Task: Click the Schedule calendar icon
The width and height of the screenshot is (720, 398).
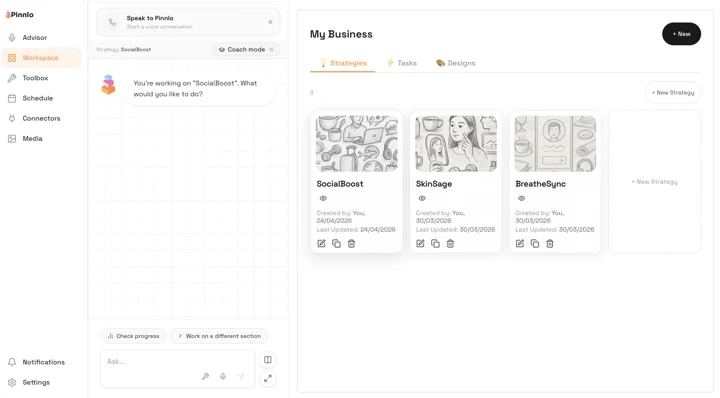Action: 12,98
